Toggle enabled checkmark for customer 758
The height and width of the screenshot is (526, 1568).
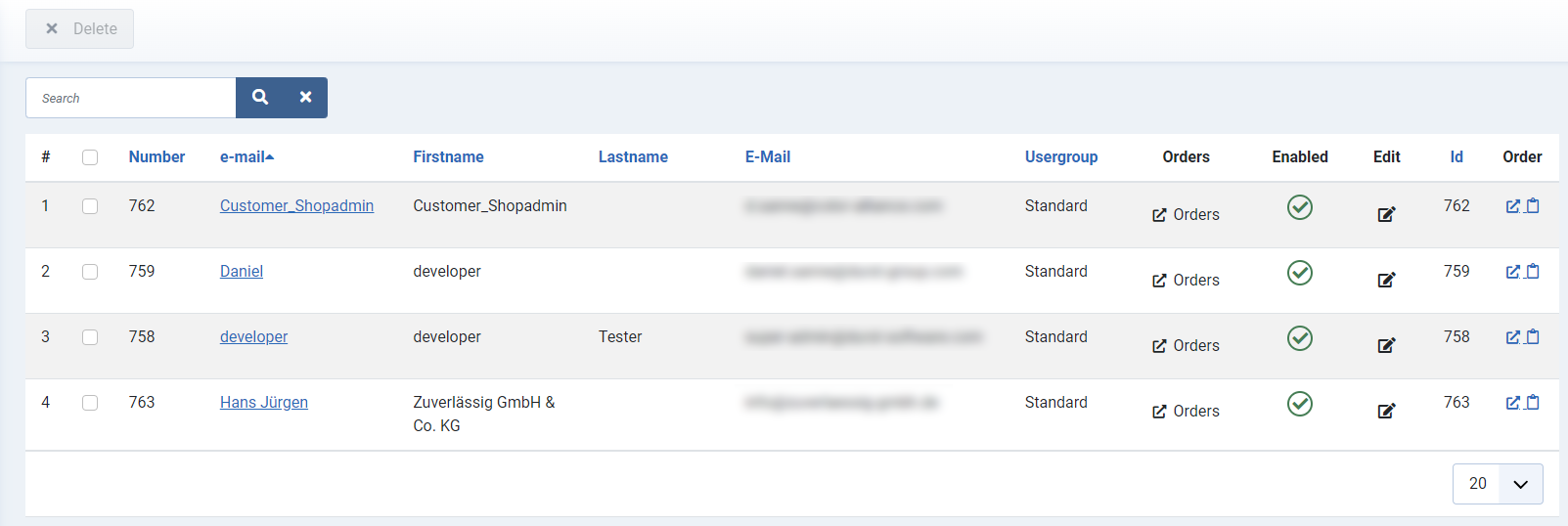click(x=1300, y=338)
